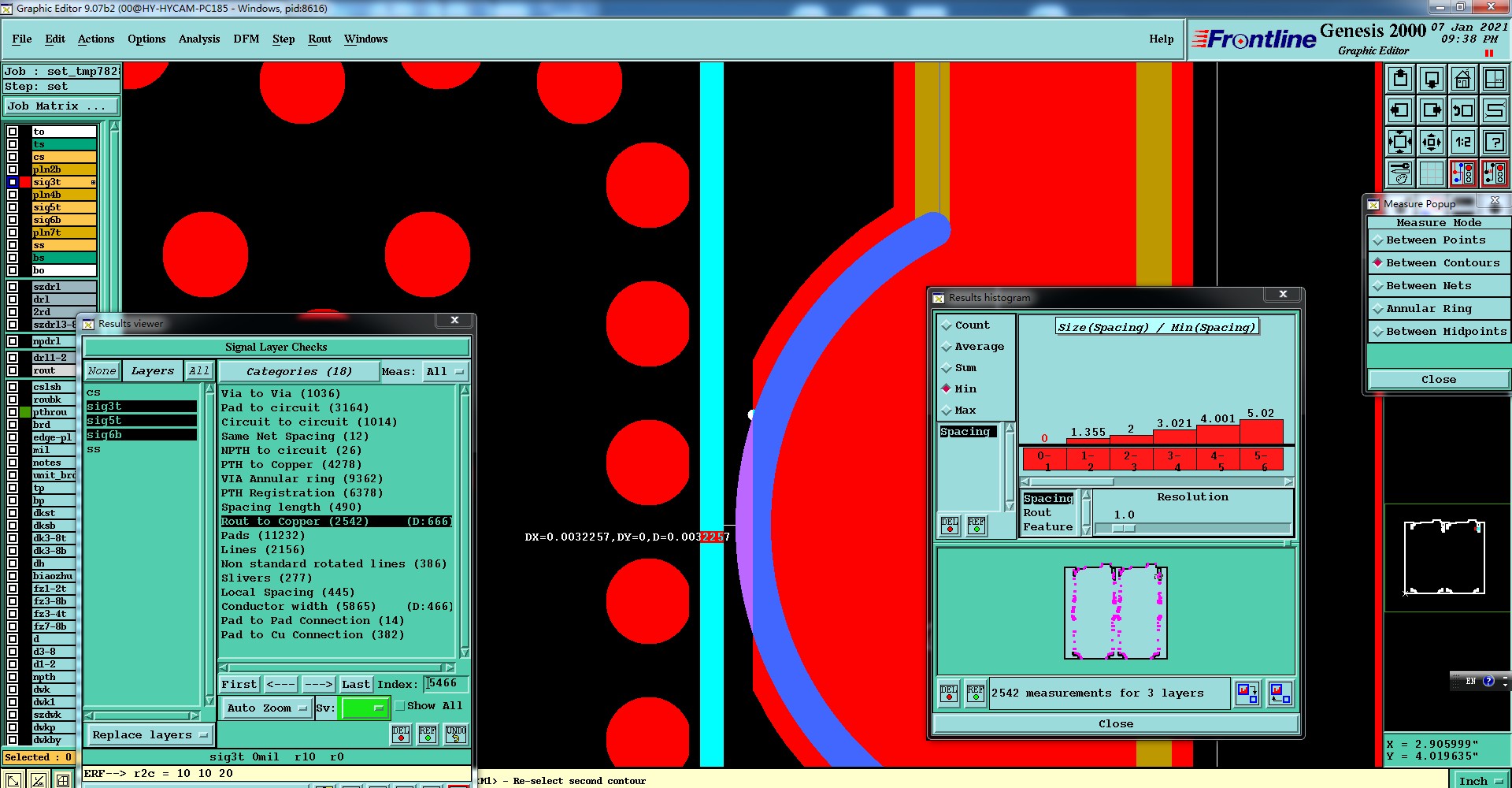This screenshot has width=1512, height=788.
Task: Open the DFM menu
Action: [246, 39]
